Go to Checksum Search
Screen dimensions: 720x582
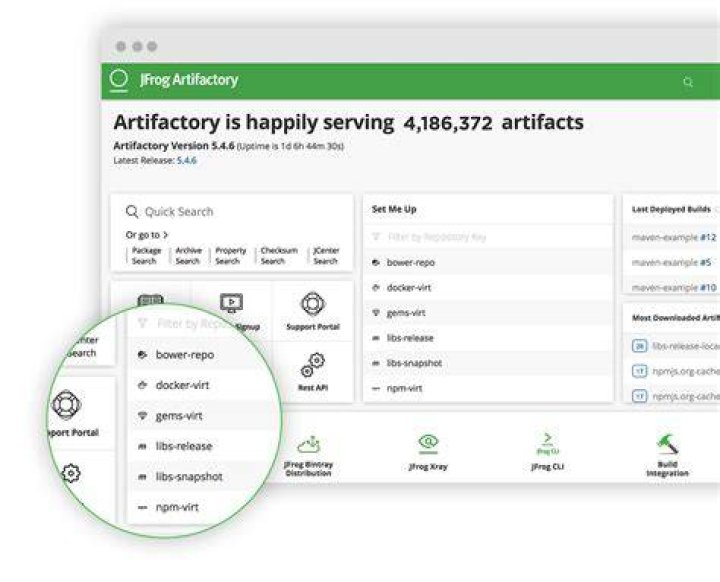pyautogui.click(x=279, y=256)
